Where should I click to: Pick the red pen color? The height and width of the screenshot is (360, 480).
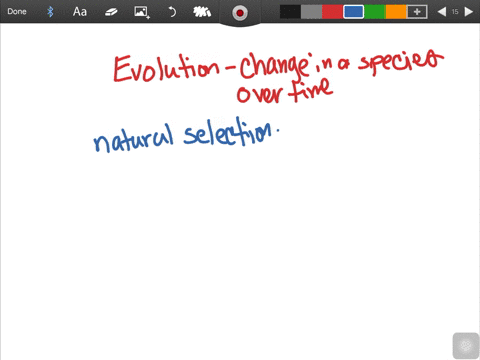[332, 12]
